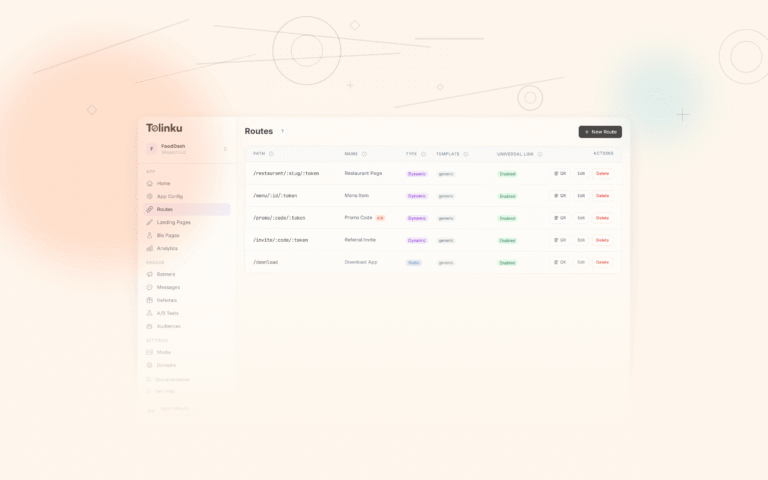Click the path /restaurant/:slug/:token
The width and height of the screenshot is (768, 480).
point(286,173)
